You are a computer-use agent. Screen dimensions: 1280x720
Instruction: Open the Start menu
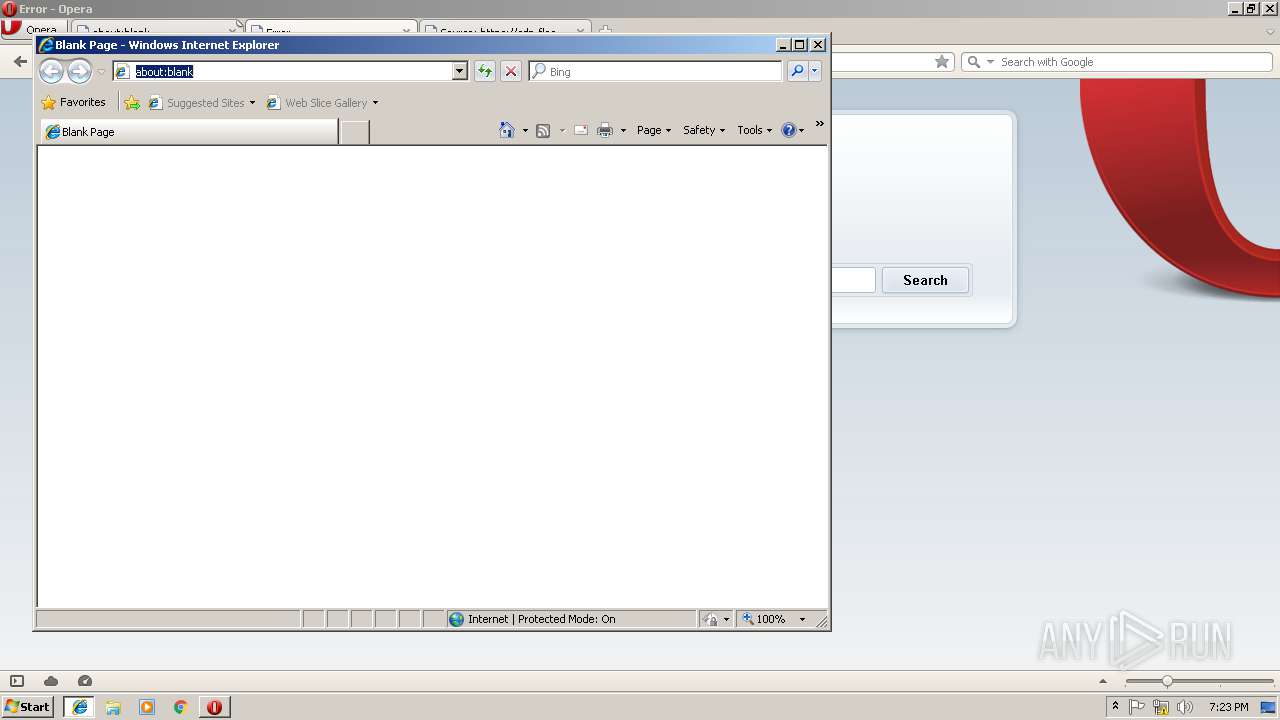(x=27, y=707)
